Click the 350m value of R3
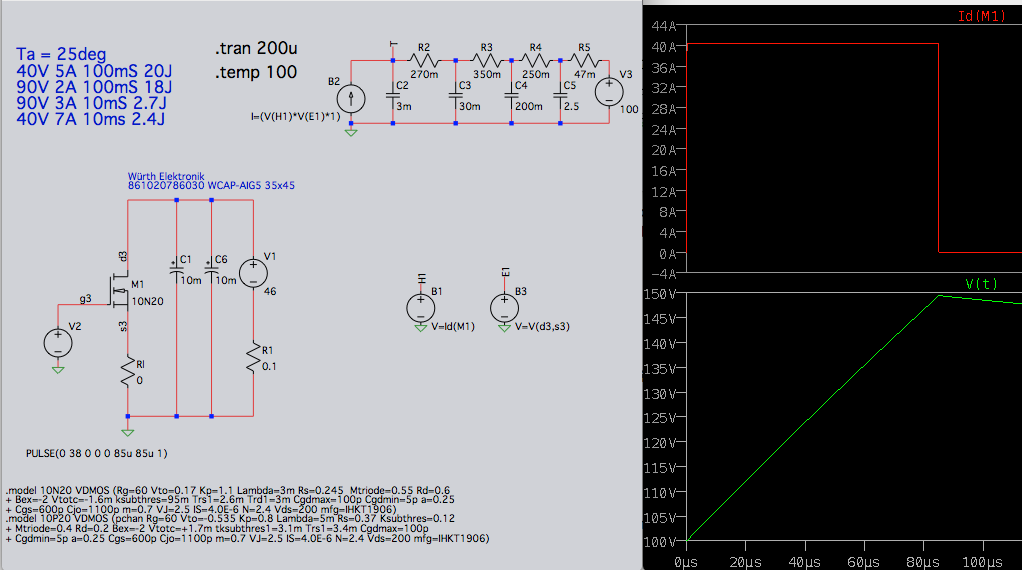 487,74
